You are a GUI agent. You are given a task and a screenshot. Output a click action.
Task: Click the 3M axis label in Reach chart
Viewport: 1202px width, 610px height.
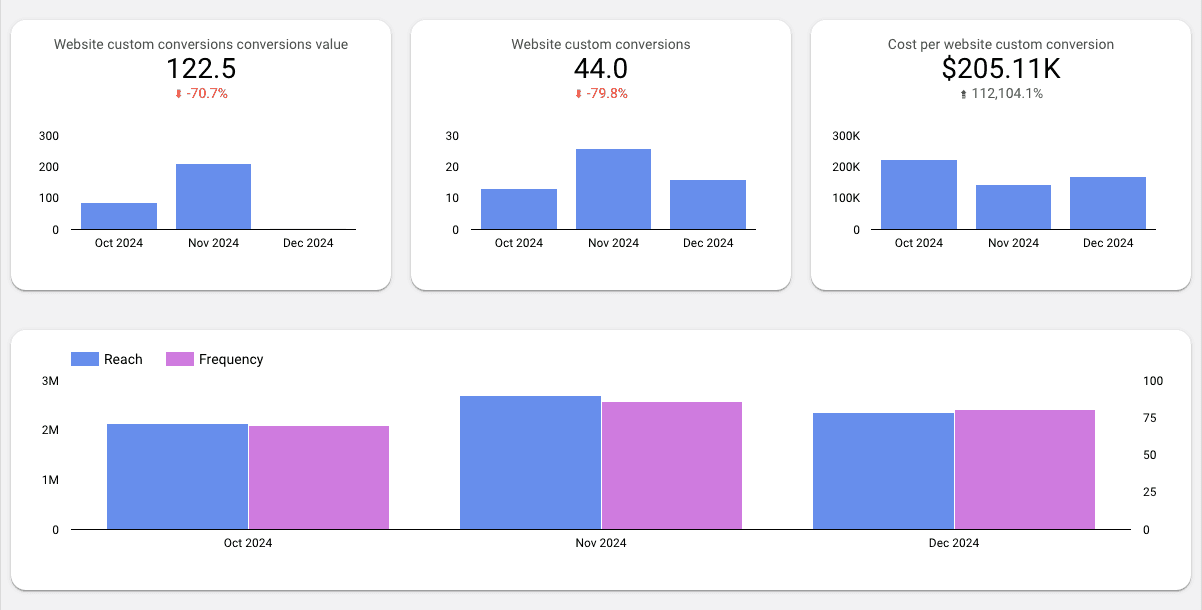tap(50, 381)
